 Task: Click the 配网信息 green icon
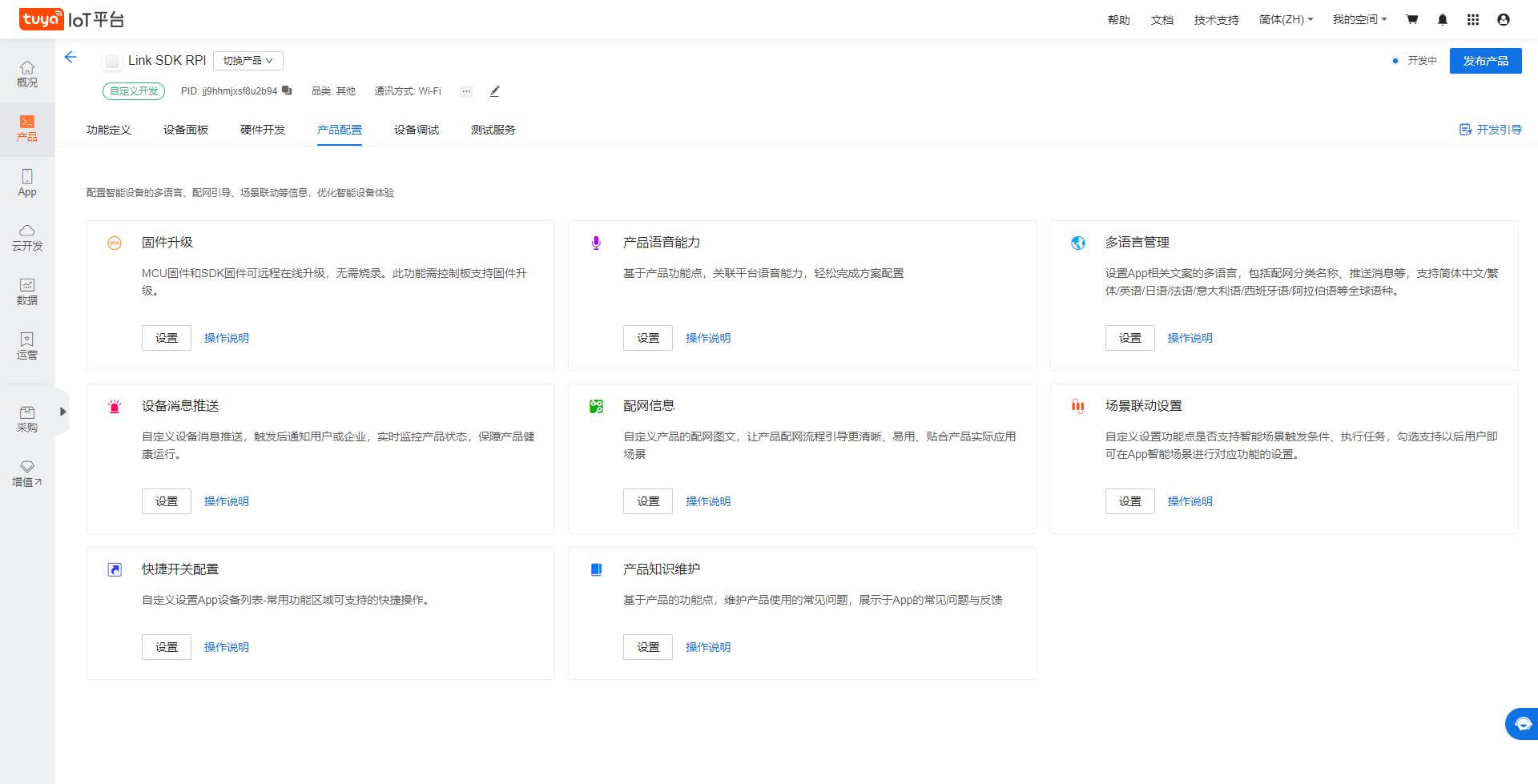(x=596, y=406)
